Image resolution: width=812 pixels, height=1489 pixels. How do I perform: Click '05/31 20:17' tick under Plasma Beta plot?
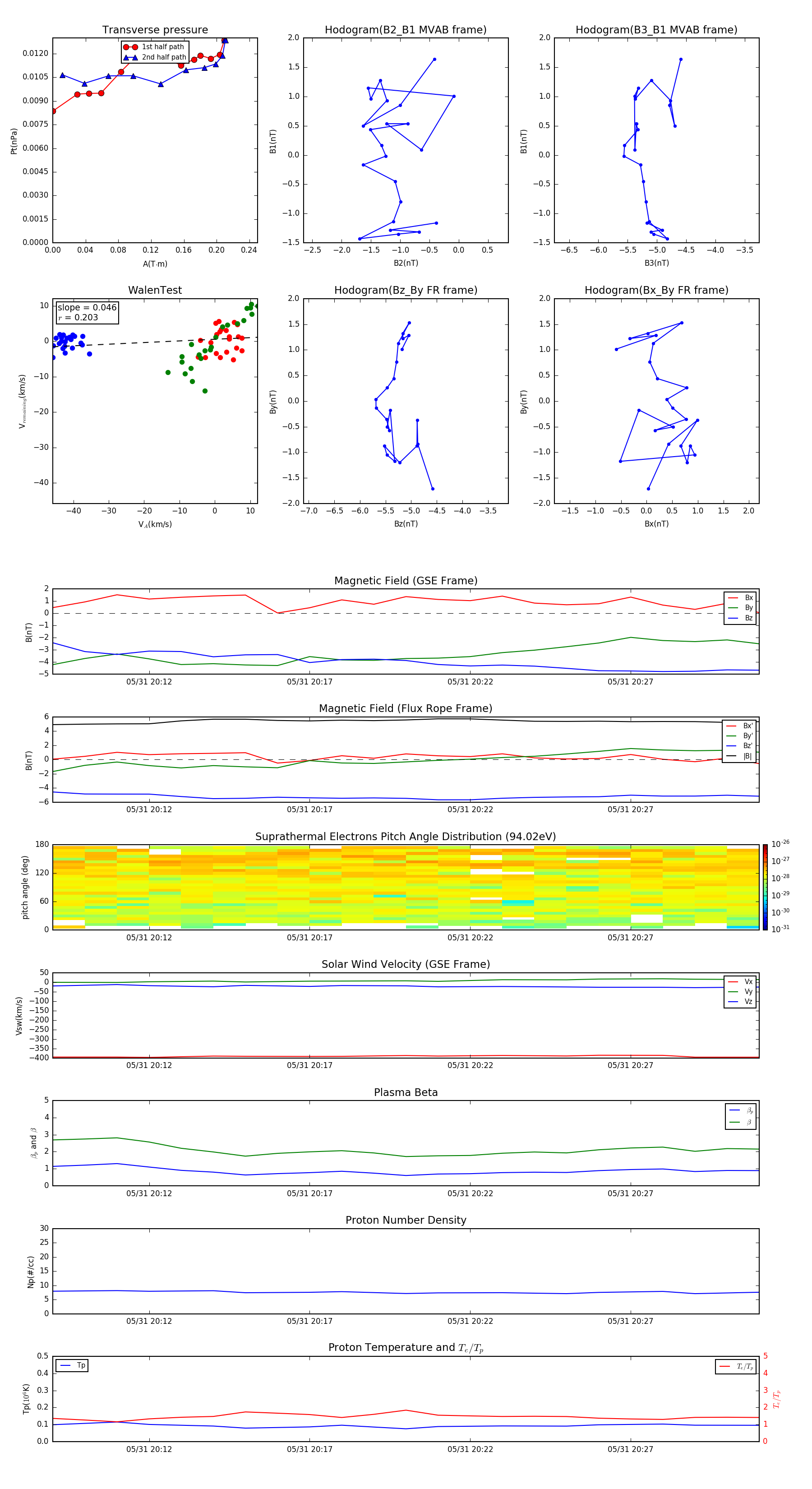coord(310,1193)
